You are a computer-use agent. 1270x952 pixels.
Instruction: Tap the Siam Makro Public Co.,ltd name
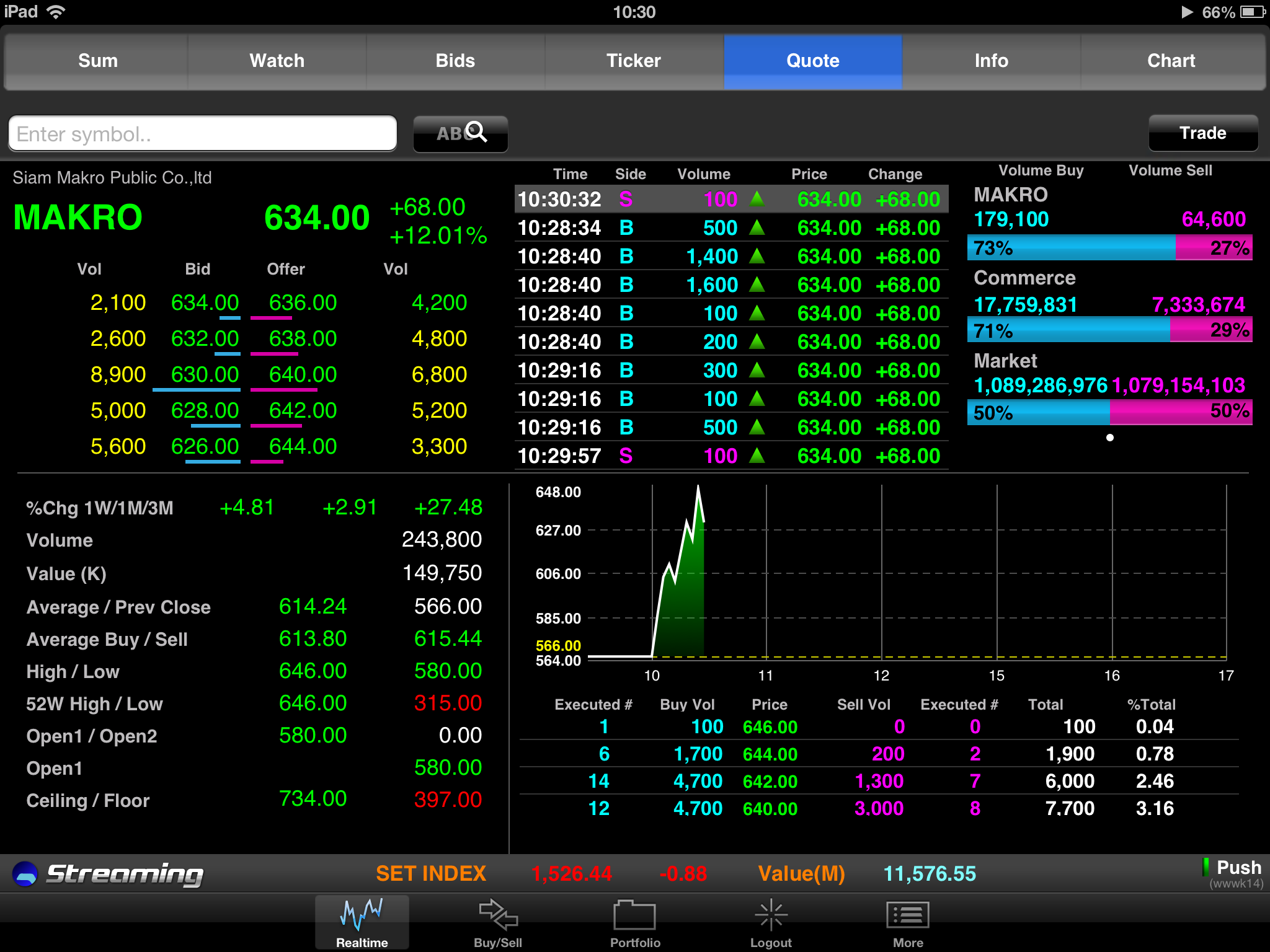[x=112, y=178]
